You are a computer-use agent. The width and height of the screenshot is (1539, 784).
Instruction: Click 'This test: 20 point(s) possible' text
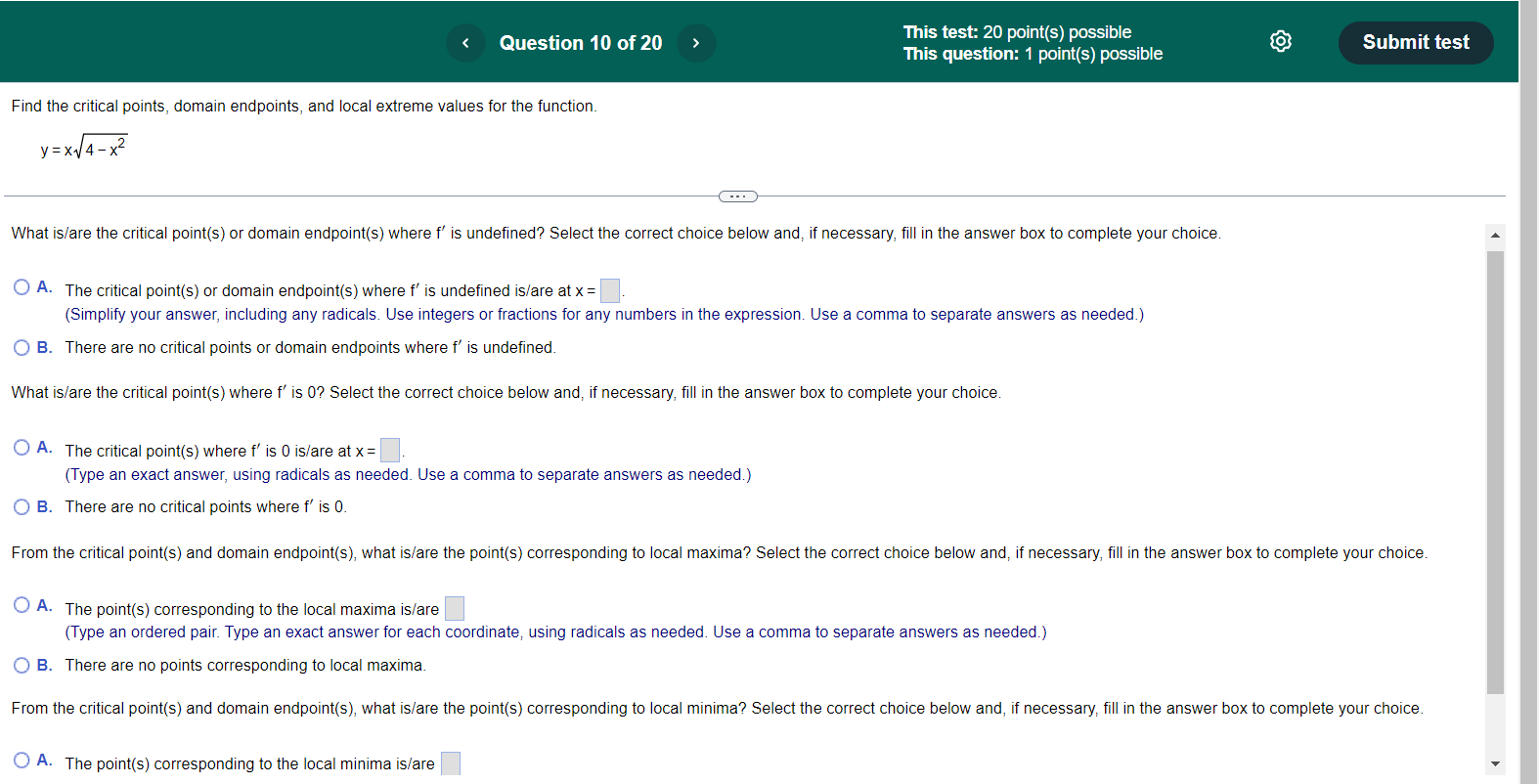1017,32
